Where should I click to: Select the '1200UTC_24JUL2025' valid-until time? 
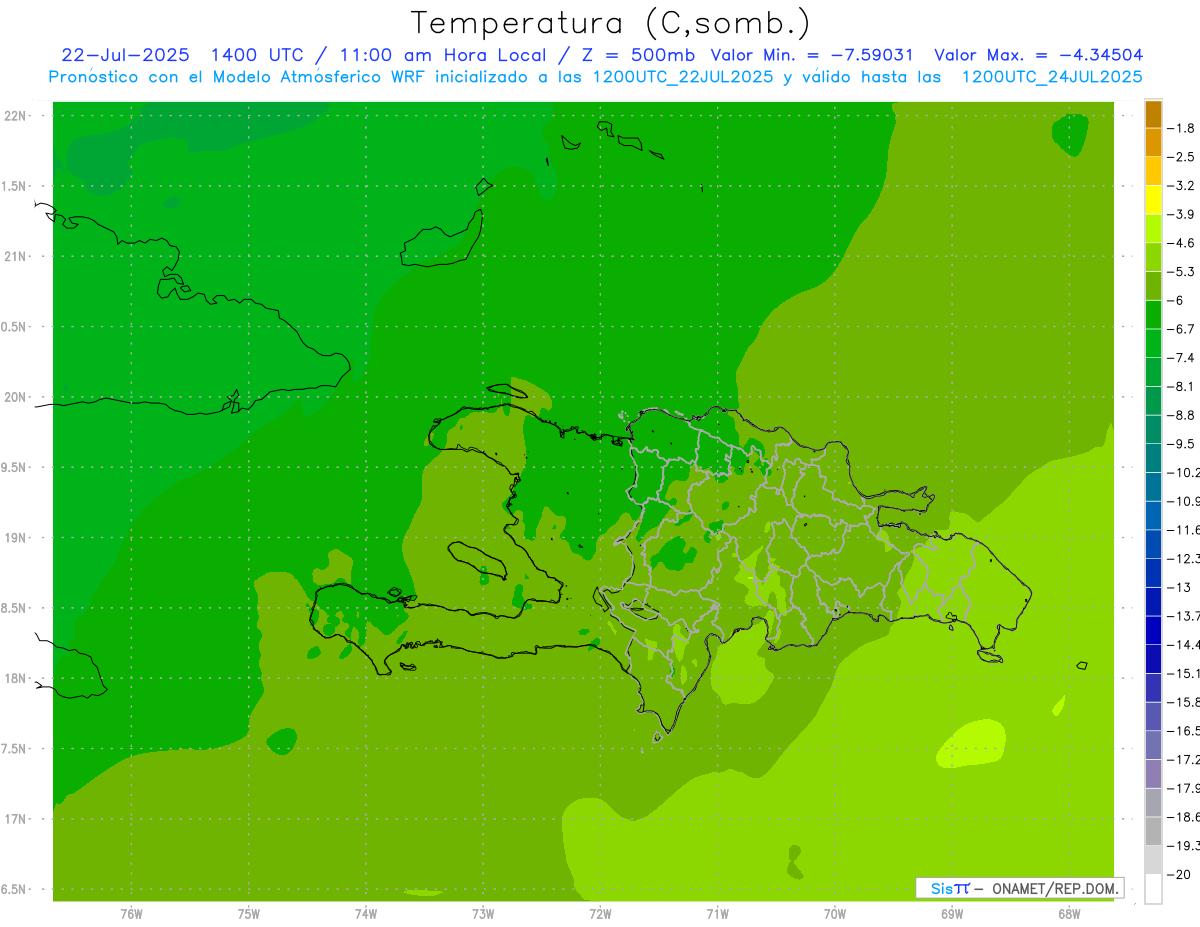pyautogui.click(x=1052, y=77)
